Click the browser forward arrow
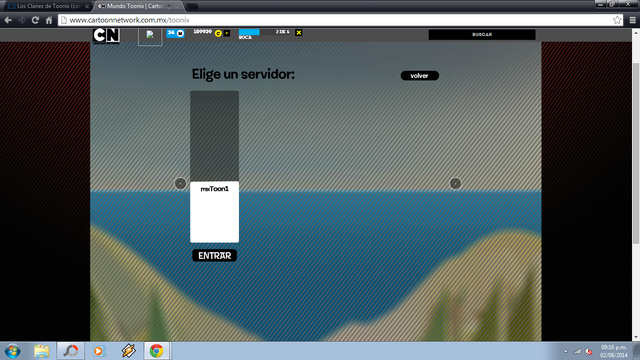The width and height of the screenshot is (640, 360). pyautogui.click(x=22, y=20)
